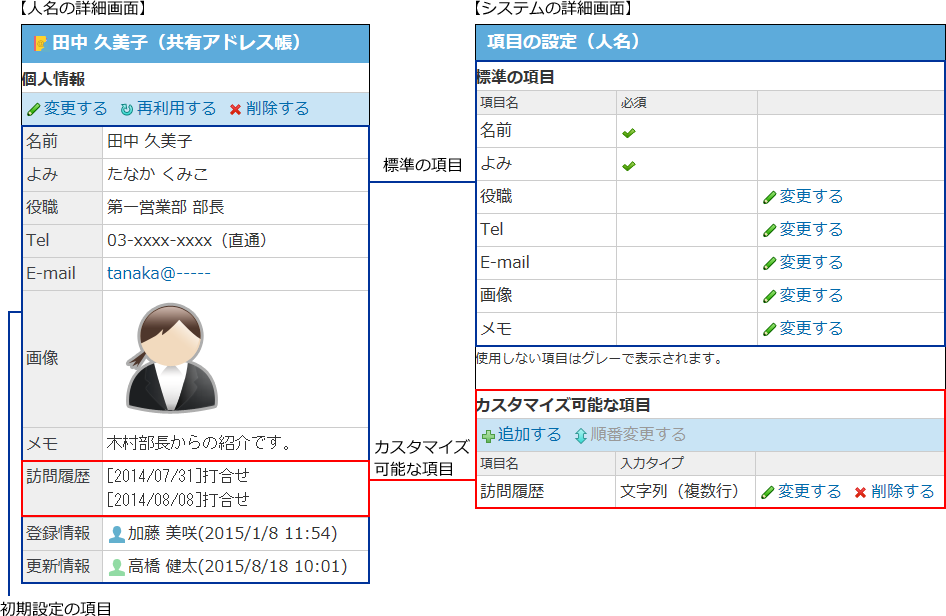Screen dimensions: 946x616
Task: Click 変更する link for the 画像 item
Action: point(811,296)
